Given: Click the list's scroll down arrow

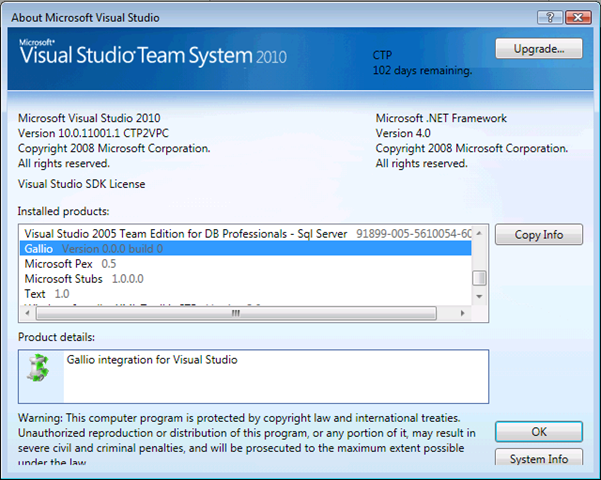Looking at the screenshot, I should (x=479, y=296).
